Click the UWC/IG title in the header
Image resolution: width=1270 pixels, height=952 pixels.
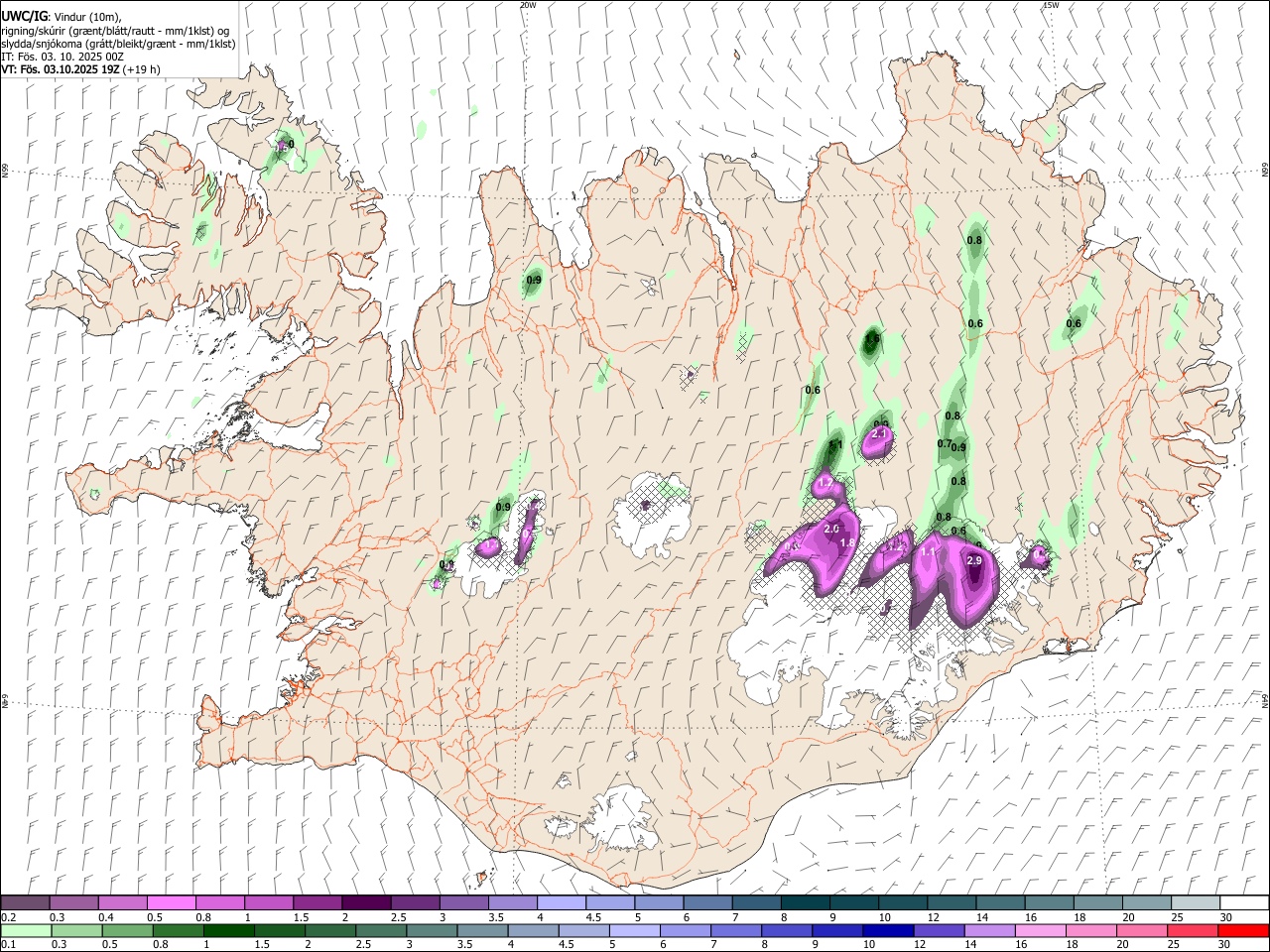pyautogui.click(x=24, y=16)
